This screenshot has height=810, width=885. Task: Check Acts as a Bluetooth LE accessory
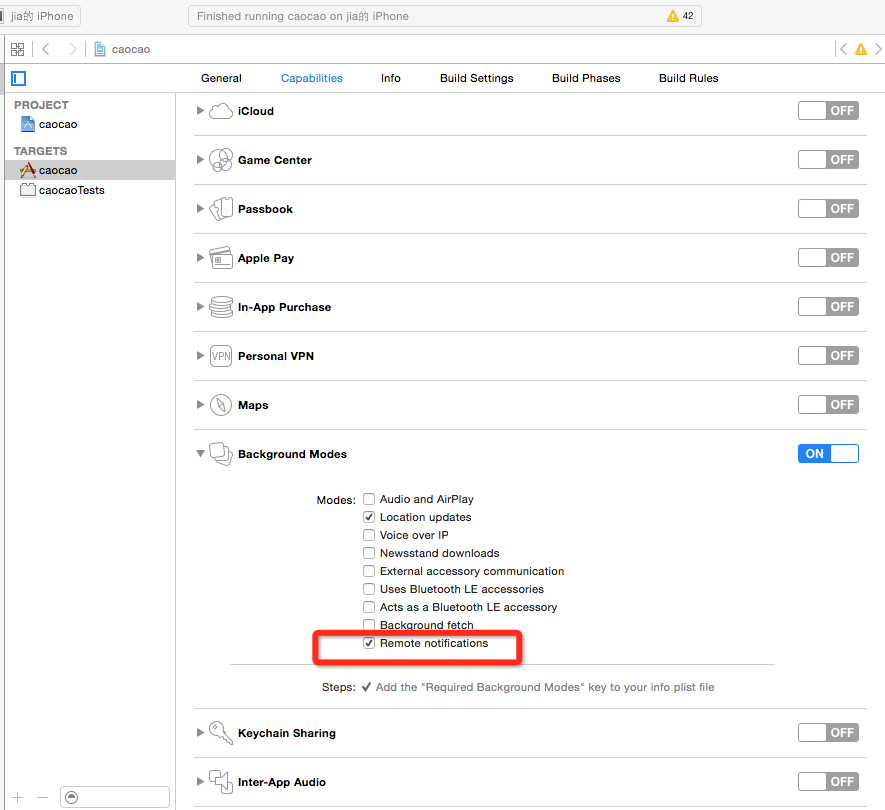[369, 607]
